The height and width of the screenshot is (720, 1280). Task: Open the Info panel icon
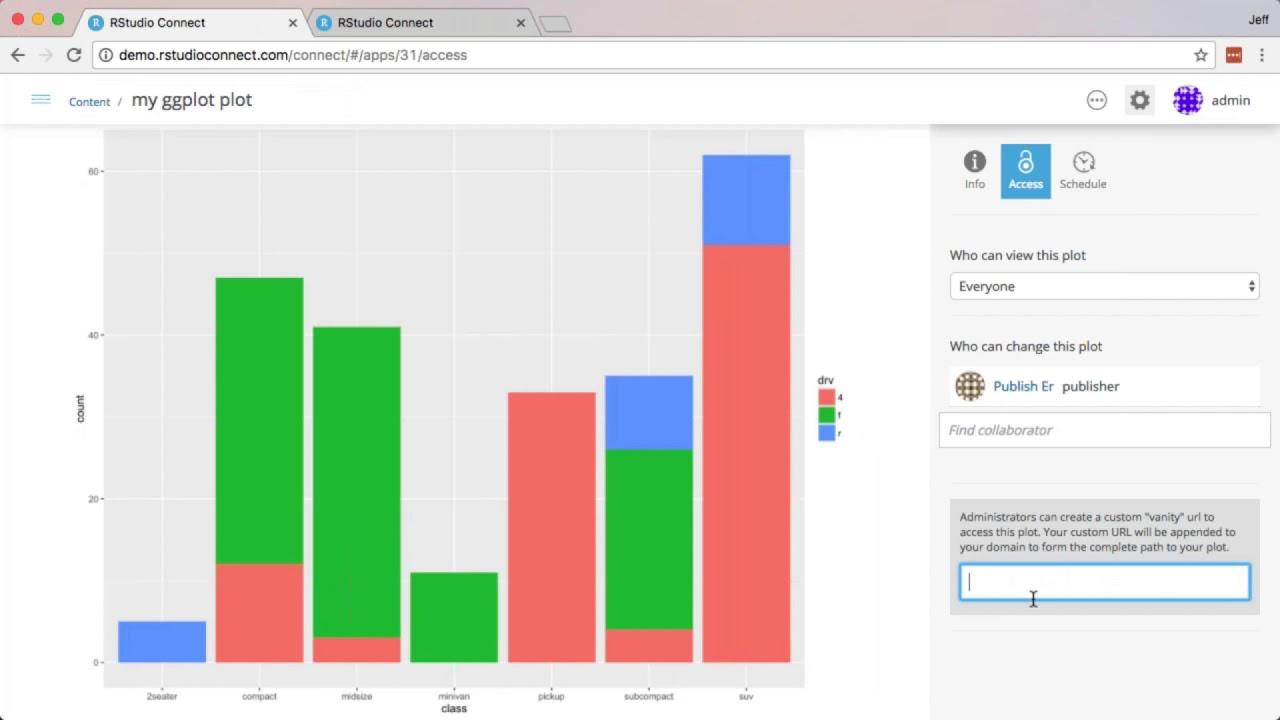point(974,170)
